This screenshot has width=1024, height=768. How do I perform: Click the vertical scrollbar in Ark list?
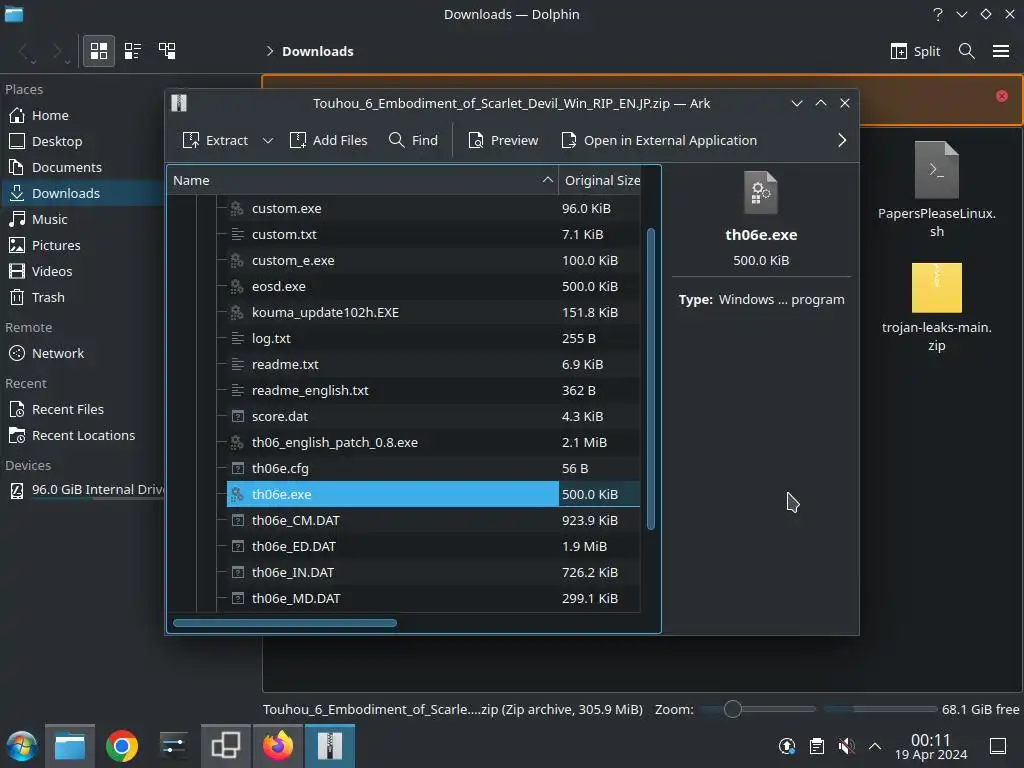[x=650, y=379]
